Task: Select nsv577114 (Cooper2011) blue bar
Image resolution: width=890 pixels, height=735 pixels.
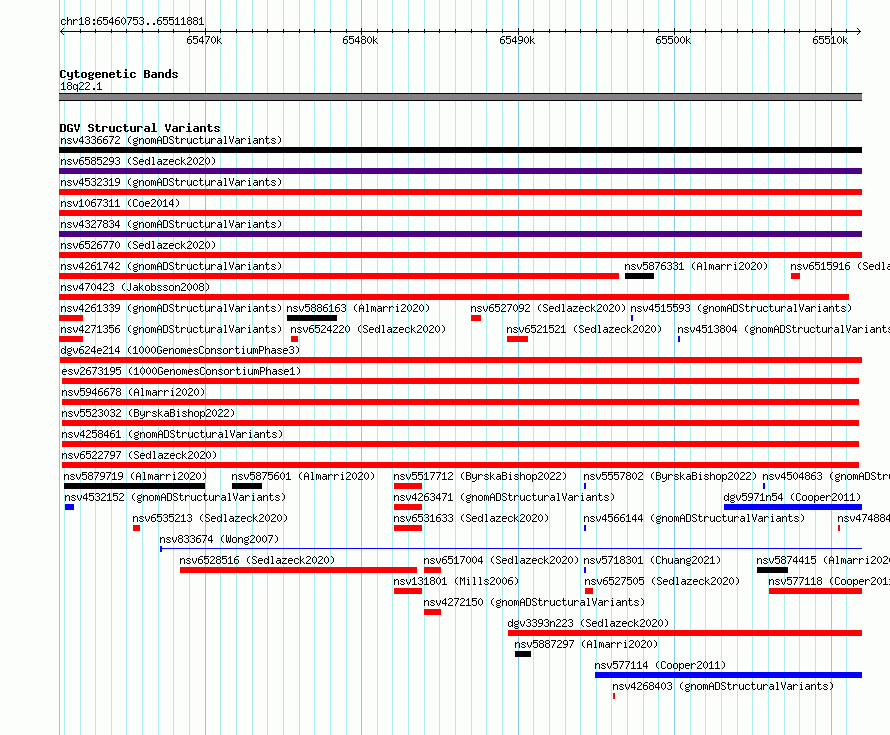Action: (x=728, y=675)
